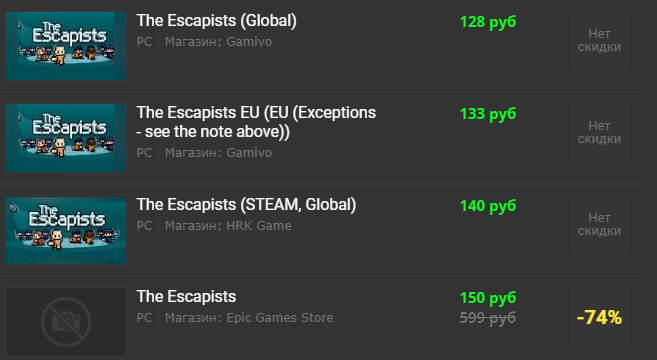Open The Escapists EU (Exceptions) title
Viewport: 657px width, 360px height.
click(256, 122)
